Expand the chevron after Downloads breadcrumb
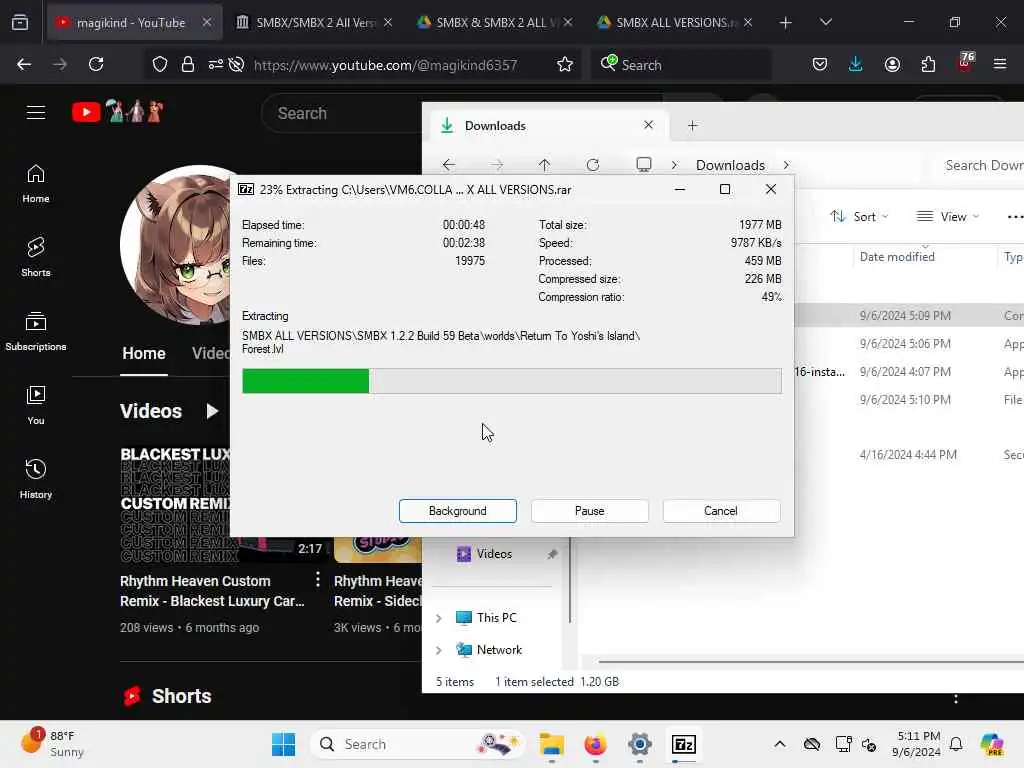1024x768 pixels. tap(786, 165)
